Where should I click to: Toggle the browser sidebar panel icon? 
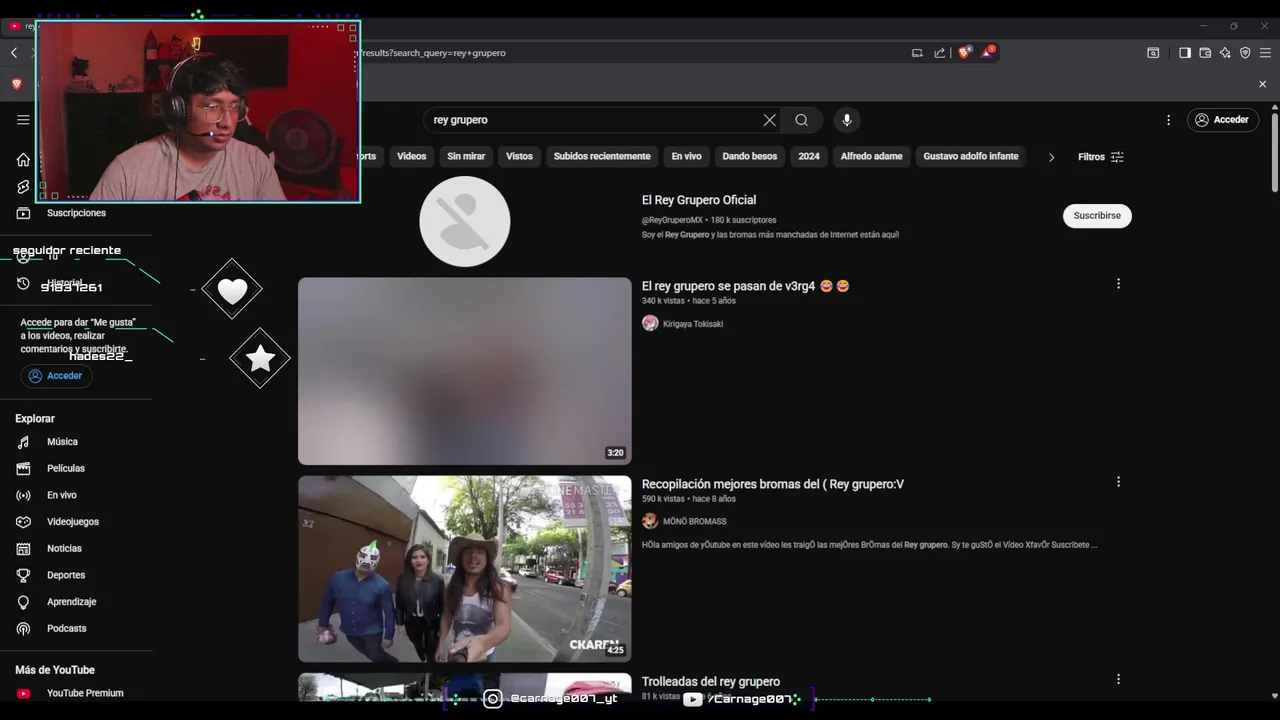(x=1185, y=53)
